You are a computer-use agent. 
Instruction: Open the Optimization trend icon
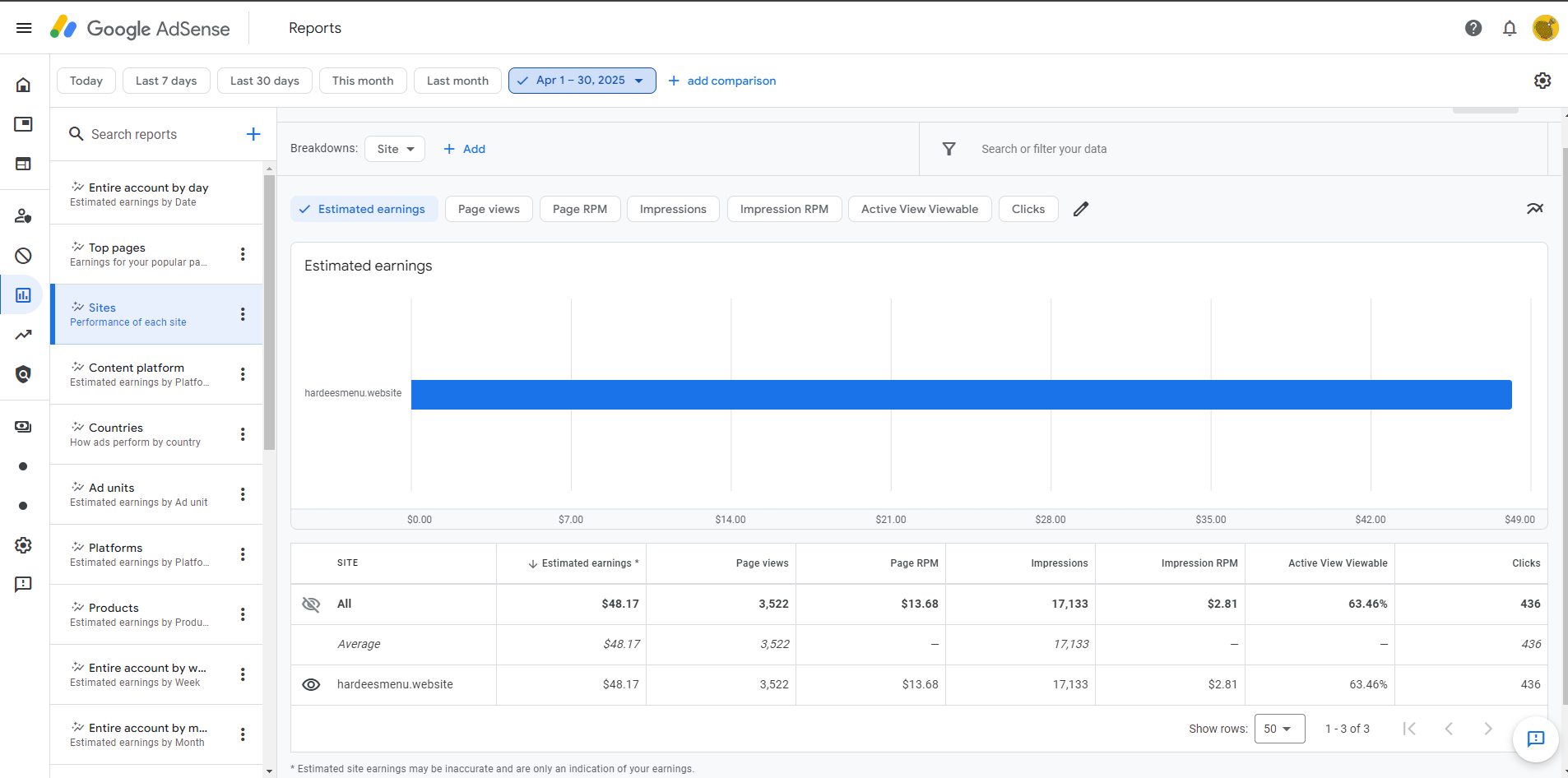23,335
